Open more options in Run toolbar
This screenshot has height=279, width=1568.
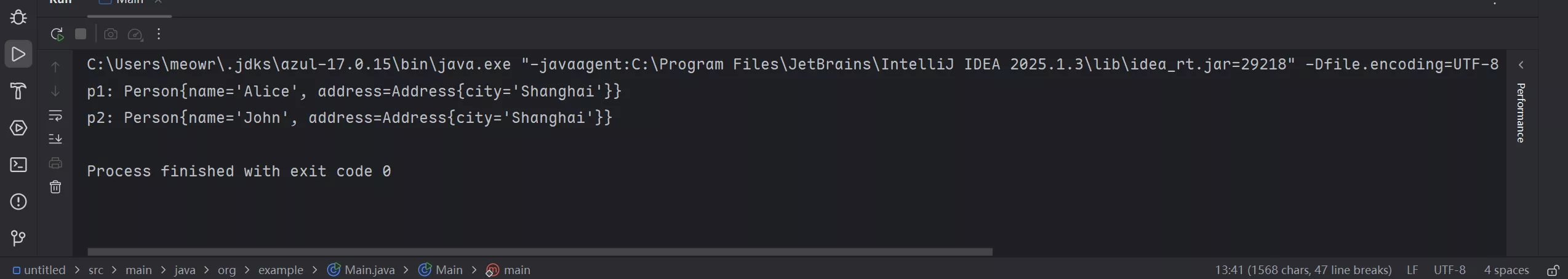point(159,34)
